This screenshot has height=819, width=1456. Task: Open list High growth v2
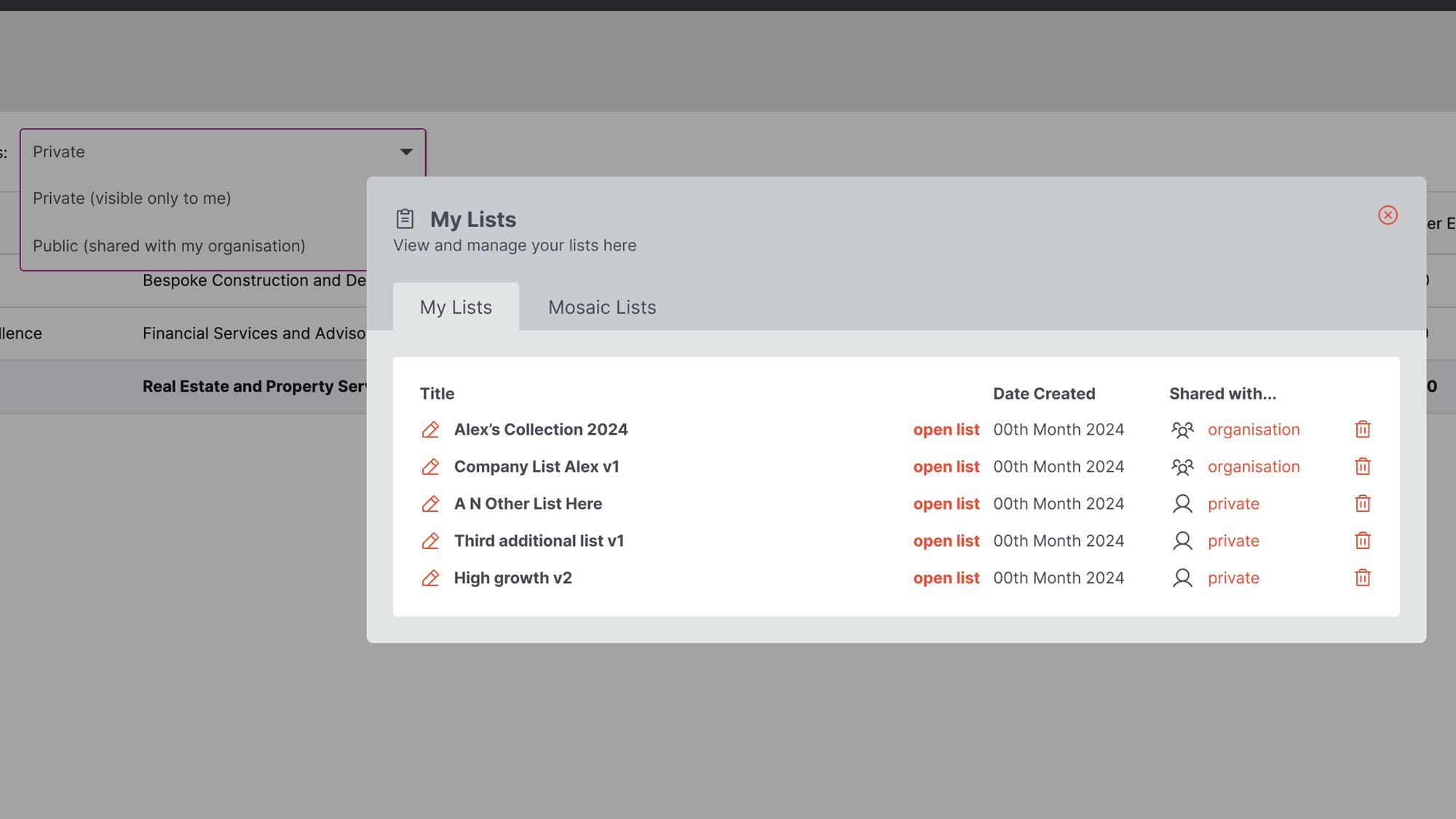point(946,578)
